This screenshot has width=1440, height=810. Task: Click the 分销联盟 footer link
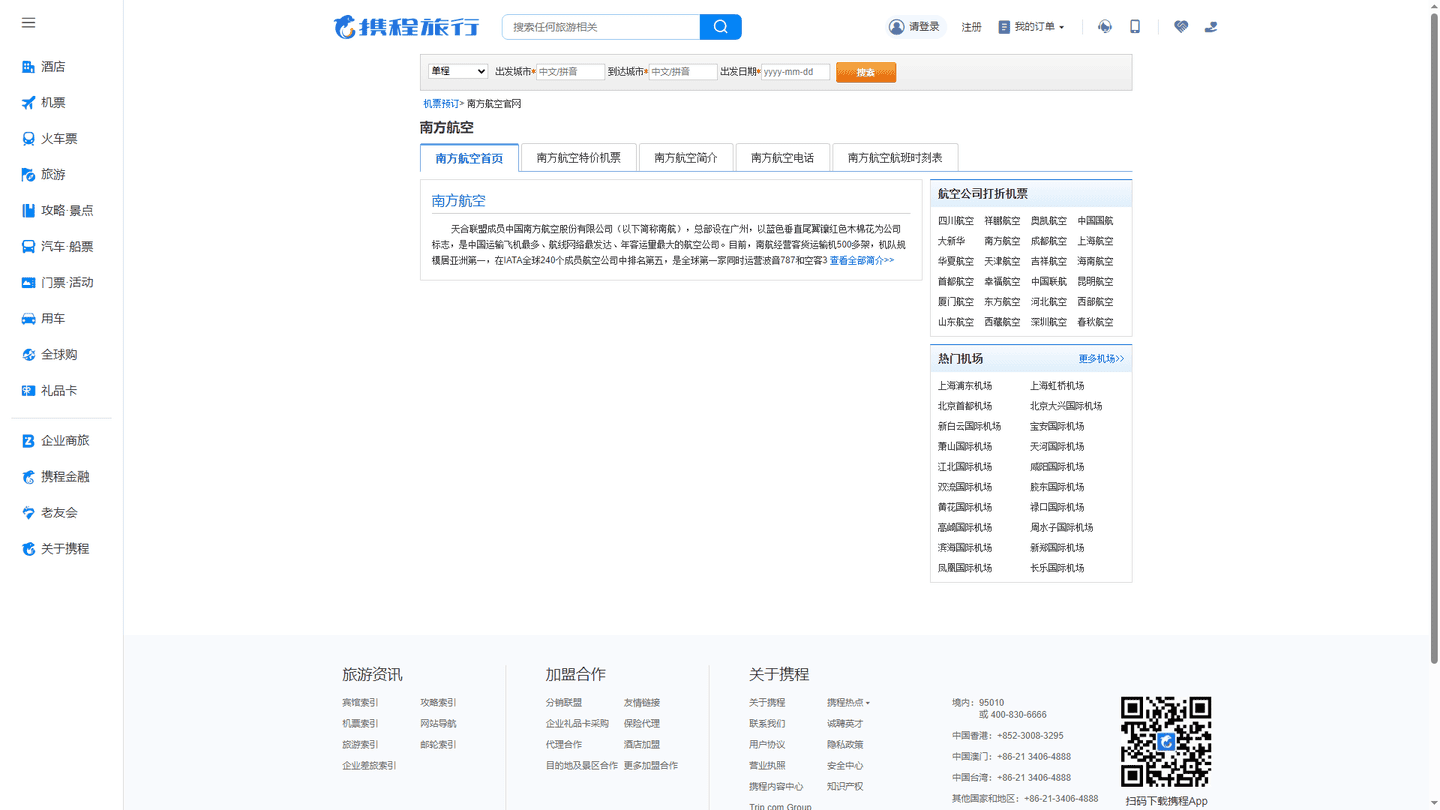click(564, 703)
